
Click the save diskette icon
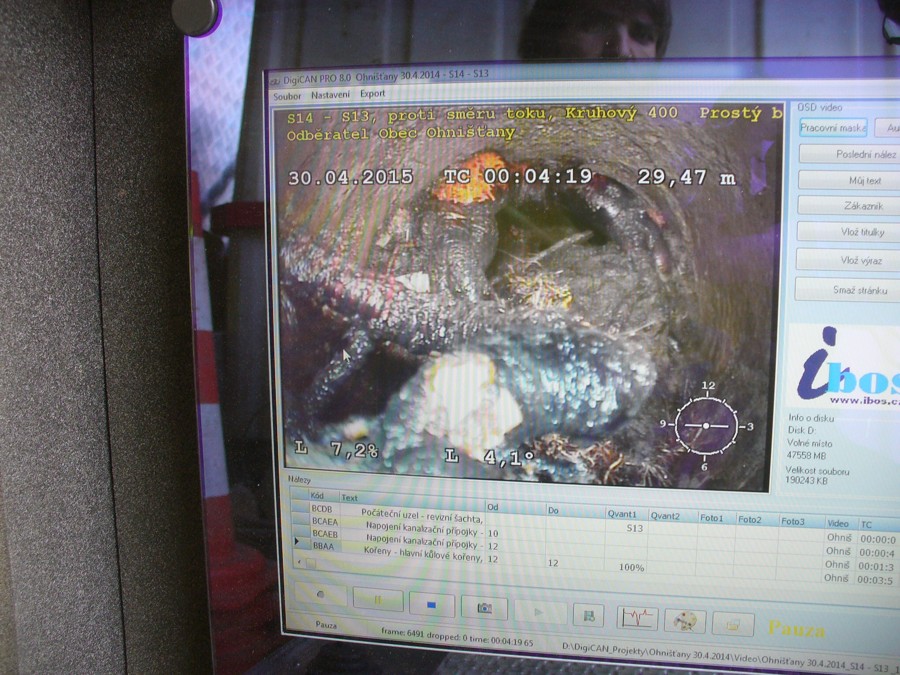pos(590,616)
